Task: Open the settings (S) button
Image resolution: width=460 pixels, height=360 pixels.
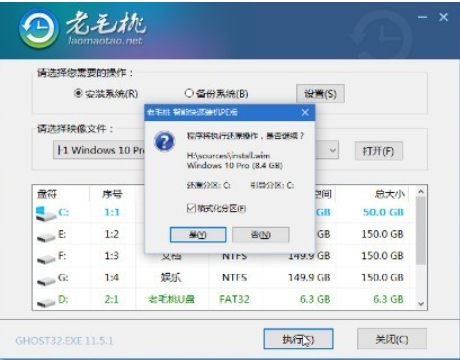Action: [x=320, y=94]
